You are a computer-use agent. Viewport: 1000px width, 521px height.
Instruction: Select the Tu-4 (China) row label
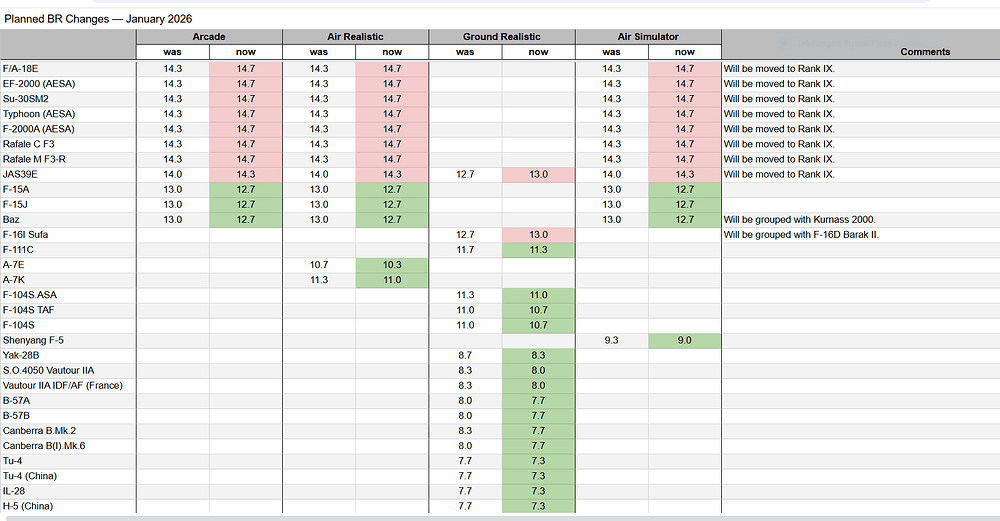(32, 476)
